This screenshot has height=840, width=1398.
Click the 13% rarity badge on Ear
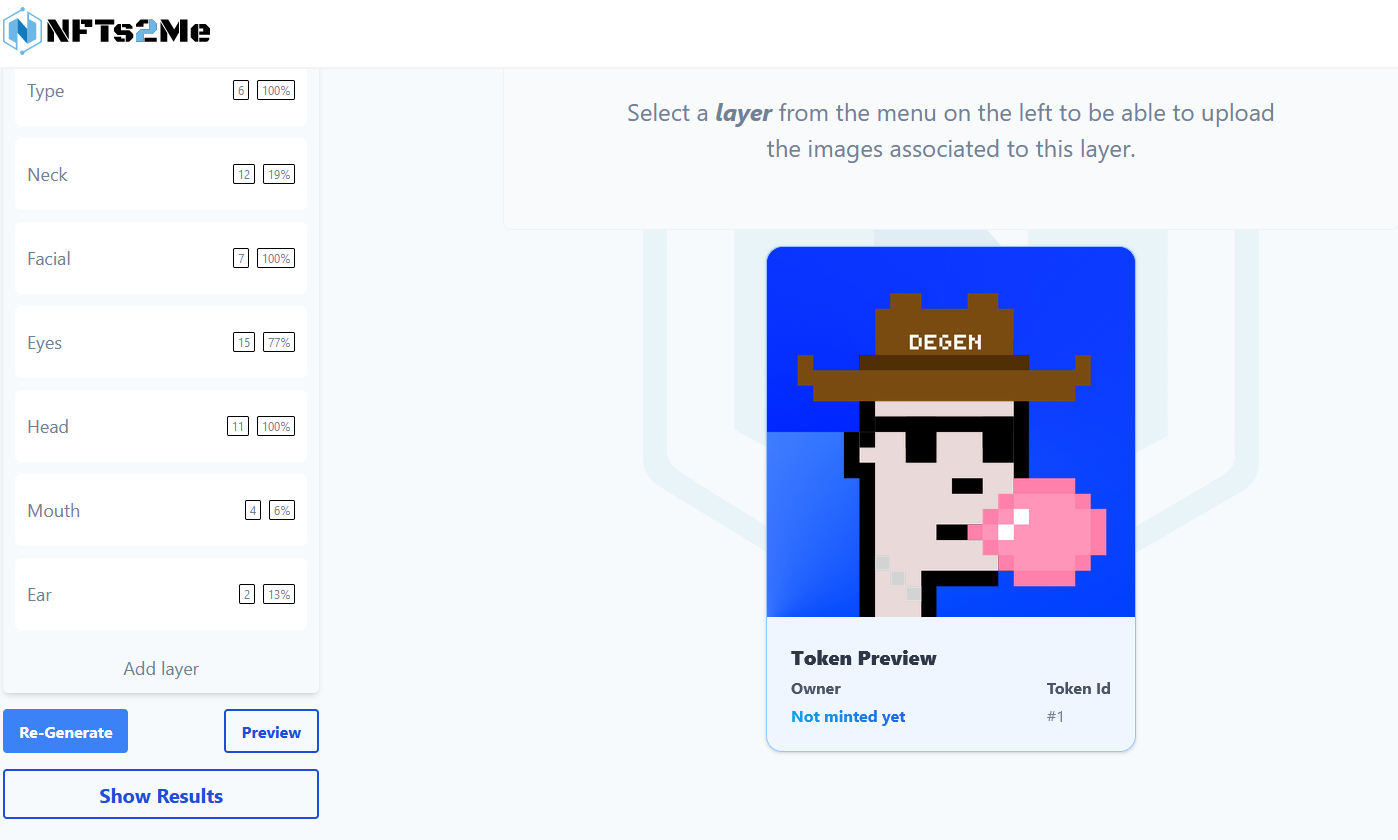279,595
